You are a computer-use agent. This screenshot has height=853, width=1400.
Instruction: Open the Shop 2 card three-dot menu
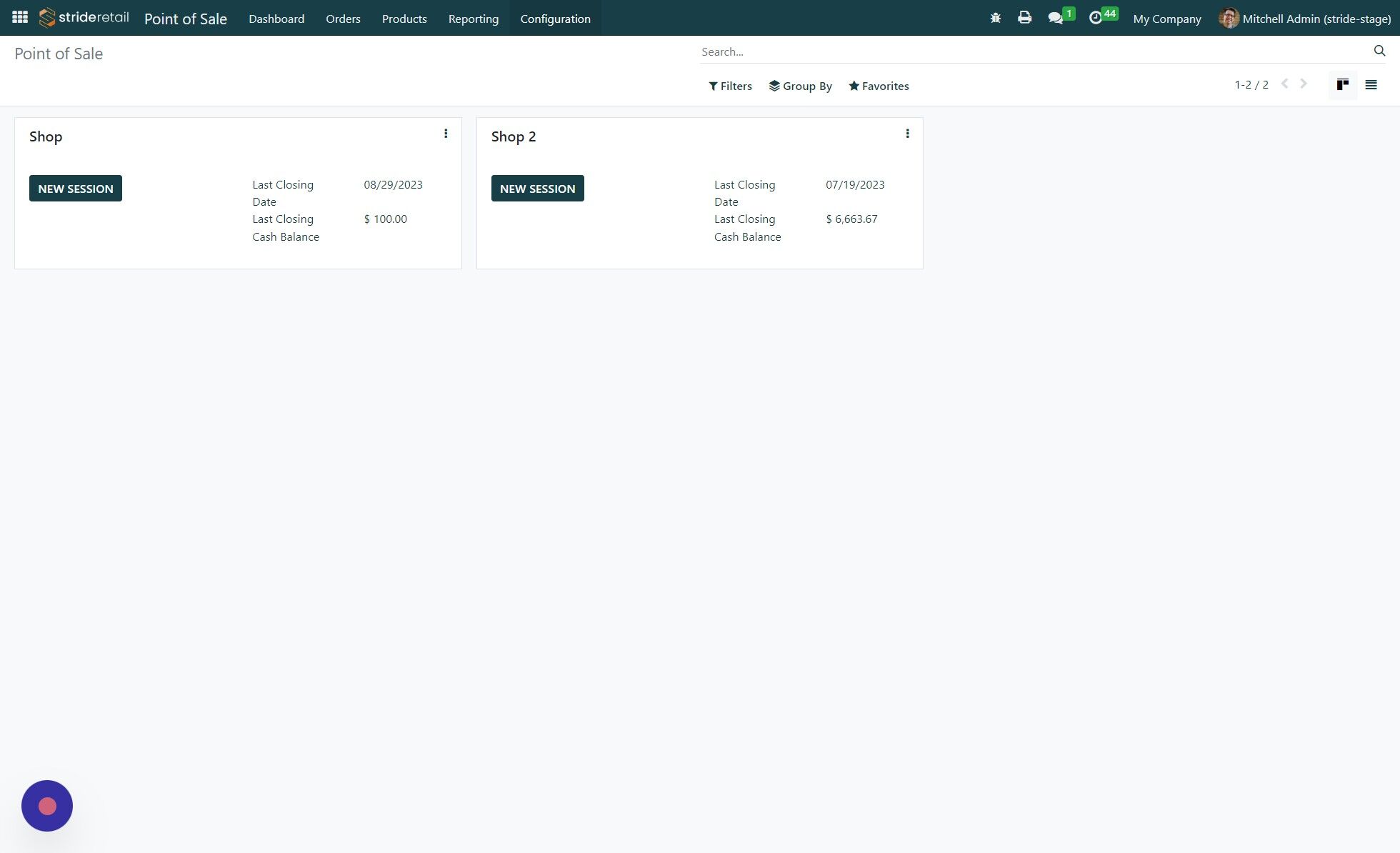907,133
